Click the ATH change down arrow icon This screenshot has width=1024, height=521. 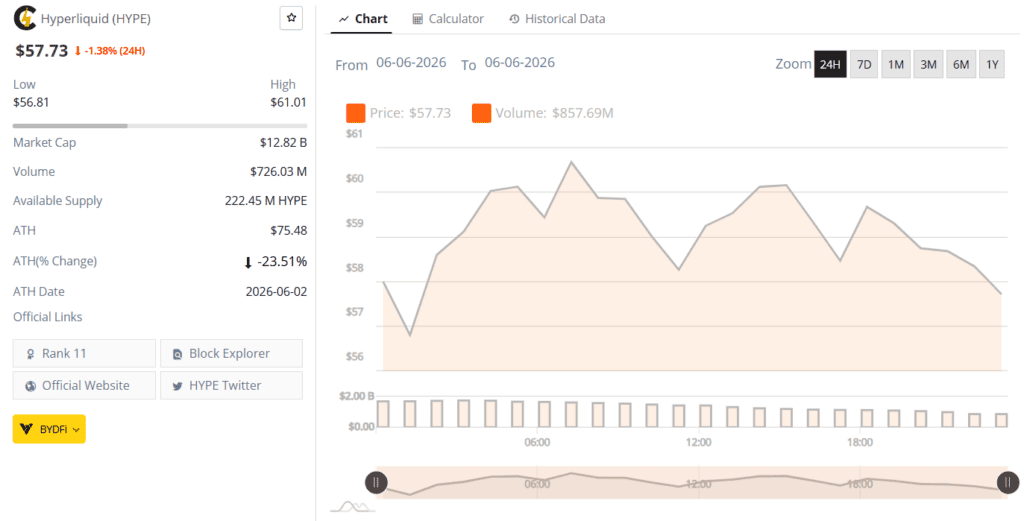(248, 262)
